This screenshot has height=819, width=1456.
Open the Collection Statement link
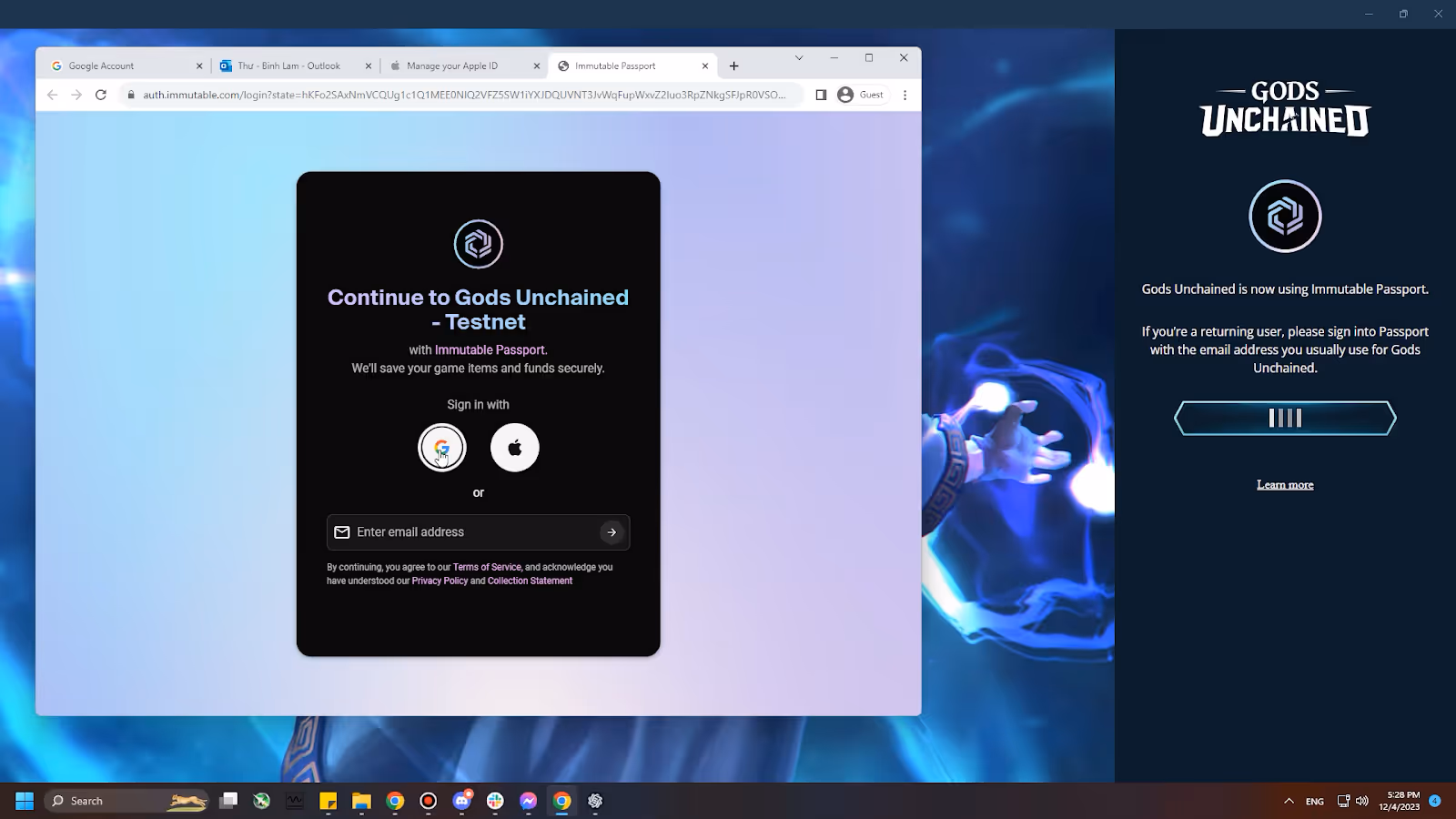pyautogui.click(x=530, y=581)
